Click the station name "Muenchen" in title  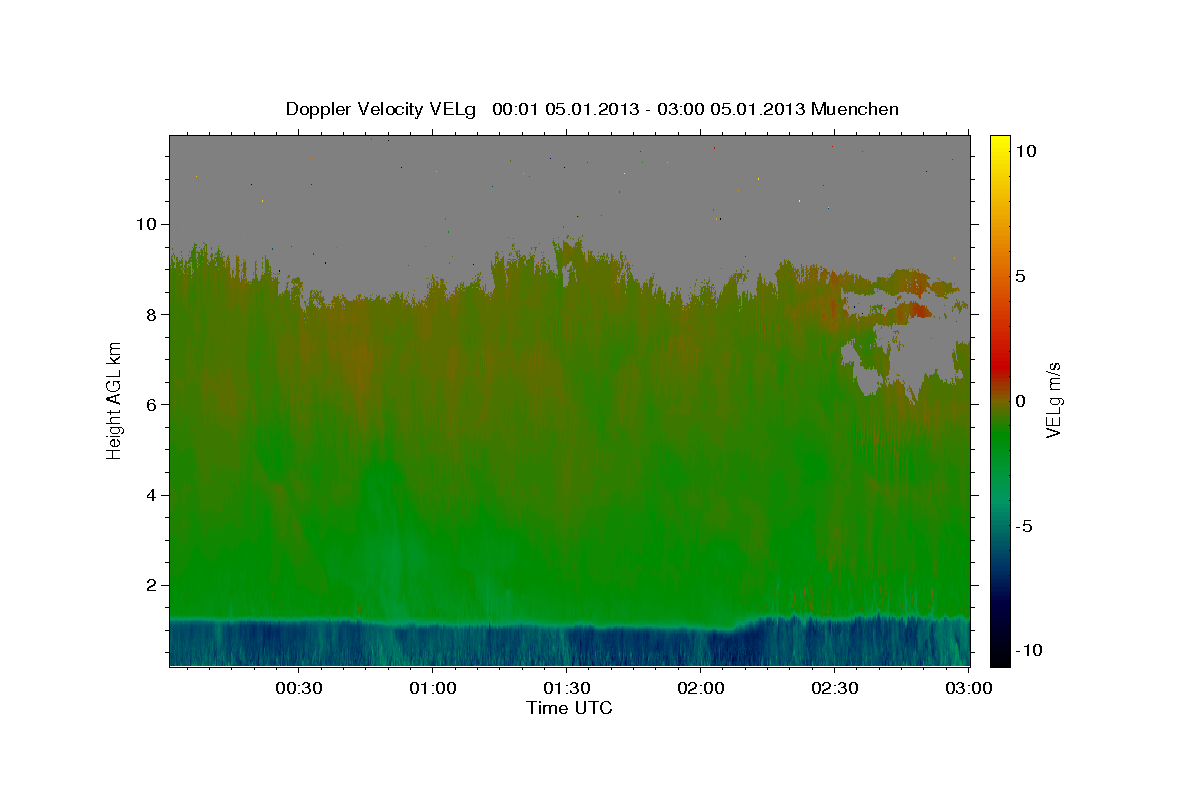(856, 109)
